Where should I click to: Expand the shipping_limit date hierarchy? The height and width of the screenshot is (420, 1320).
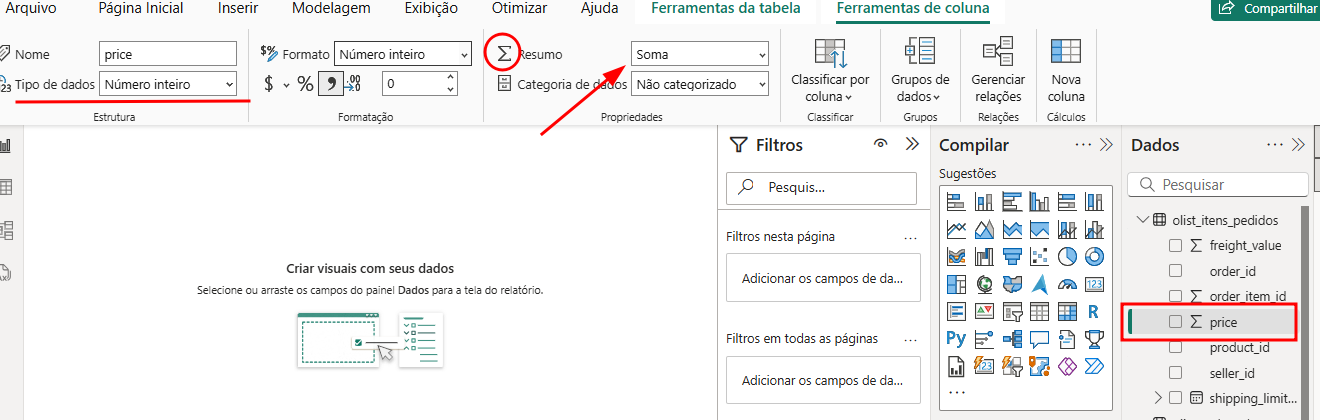[1158, 398]
